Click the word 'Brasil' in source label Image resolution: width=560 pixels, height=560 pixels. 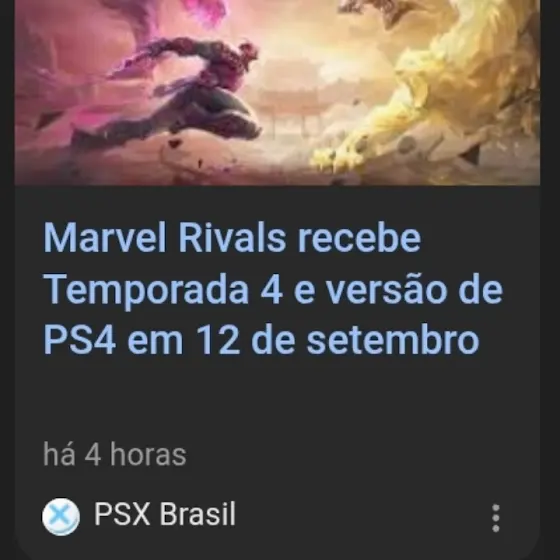pos(198,514)
